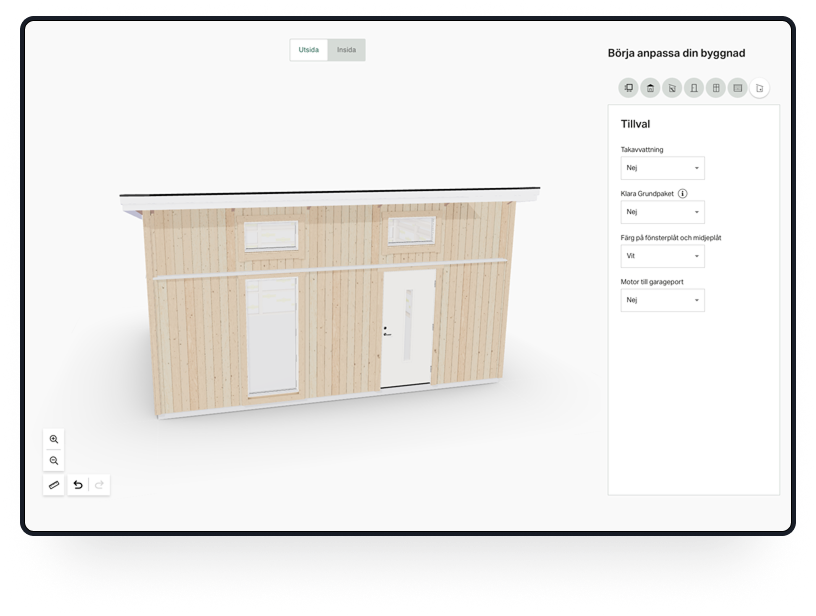Undo the last change

pos(78,485)
